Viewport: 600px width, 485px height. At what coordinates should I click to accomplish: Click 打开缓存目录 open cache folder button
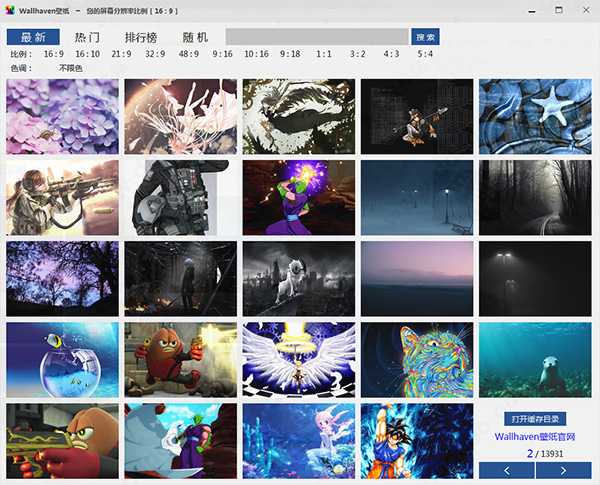(536, 418)
